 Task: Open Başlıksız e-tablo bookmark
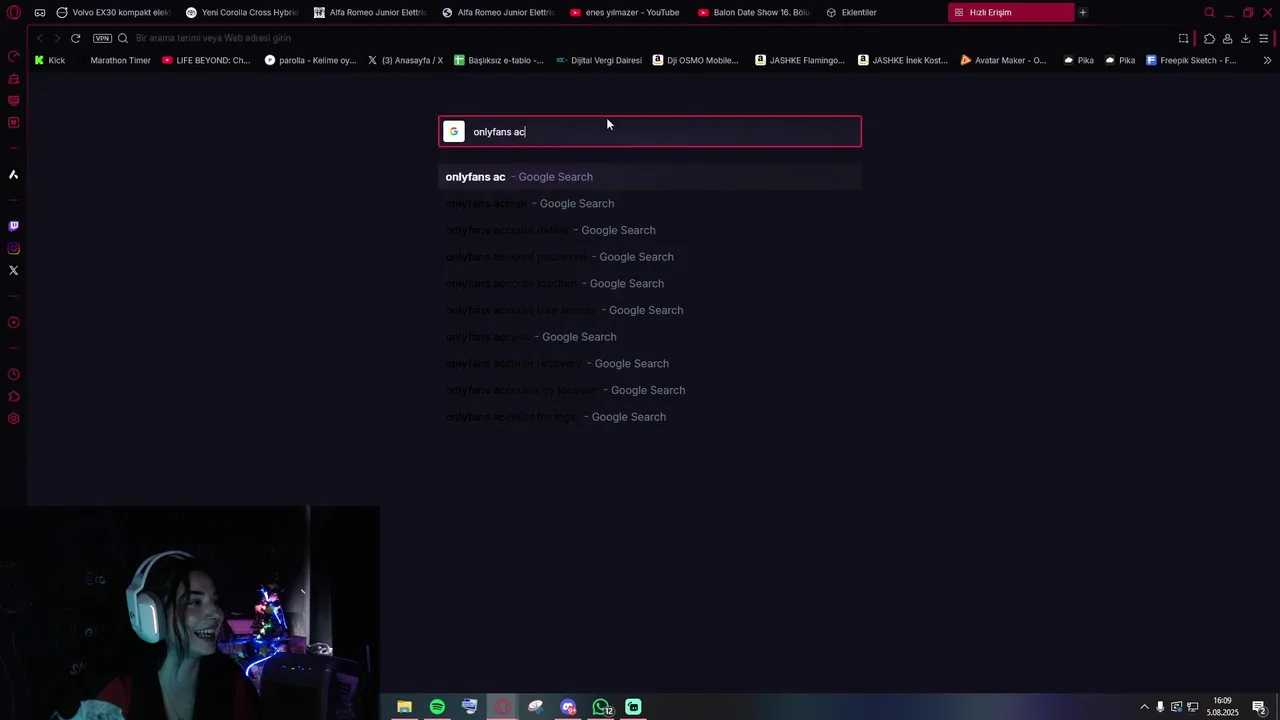click(499, 60)
